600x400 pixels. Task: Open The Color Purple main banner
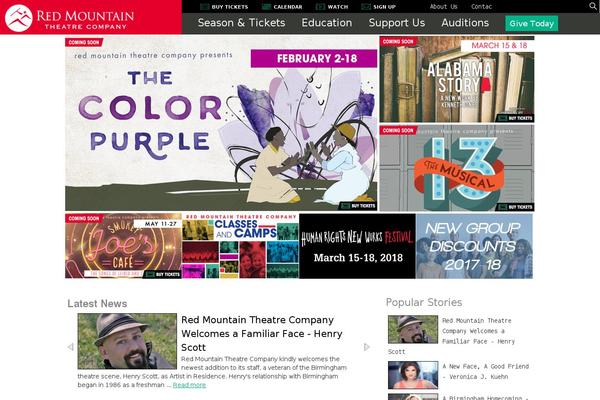(x=221, y=123)
